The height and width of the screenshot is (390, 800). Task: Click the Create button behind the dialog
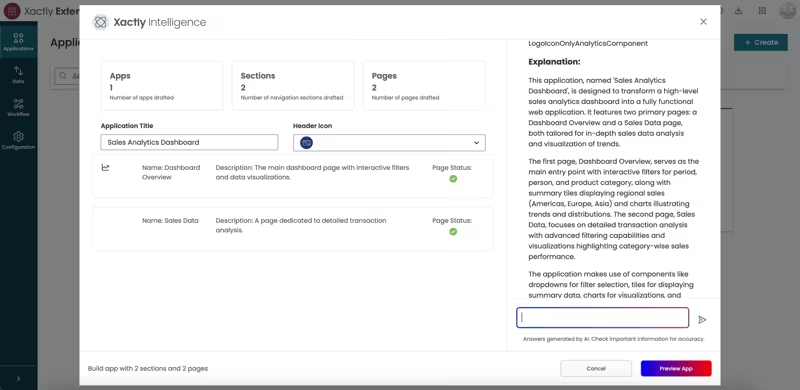761,42
